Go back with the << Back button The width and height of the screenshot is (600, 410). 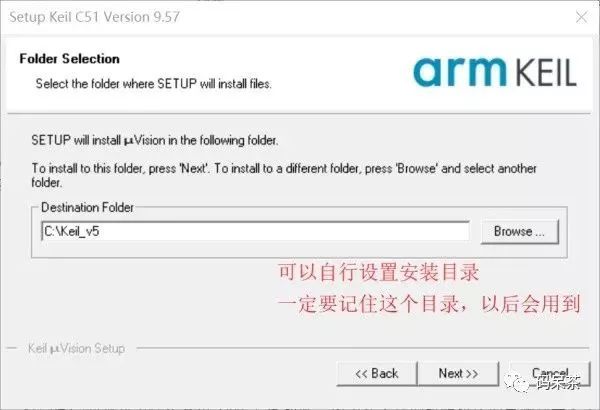[x=377, y=373]
